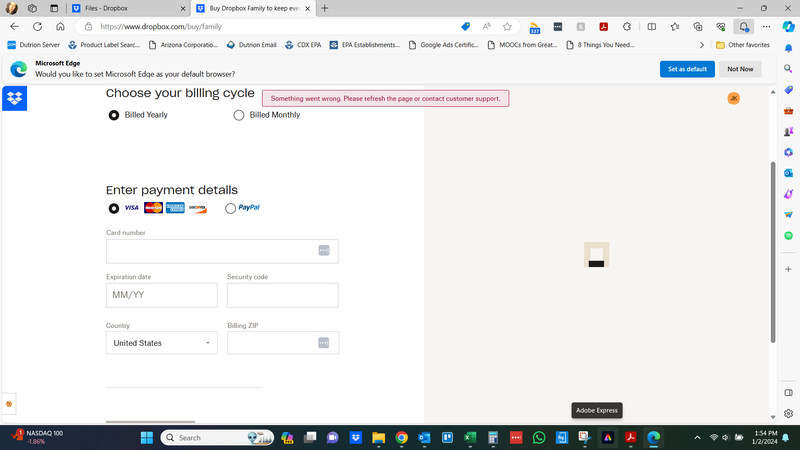Open the Favorites list icon
Image resolution: width=800 pixels, height=450 pixels.
[674, 27]
